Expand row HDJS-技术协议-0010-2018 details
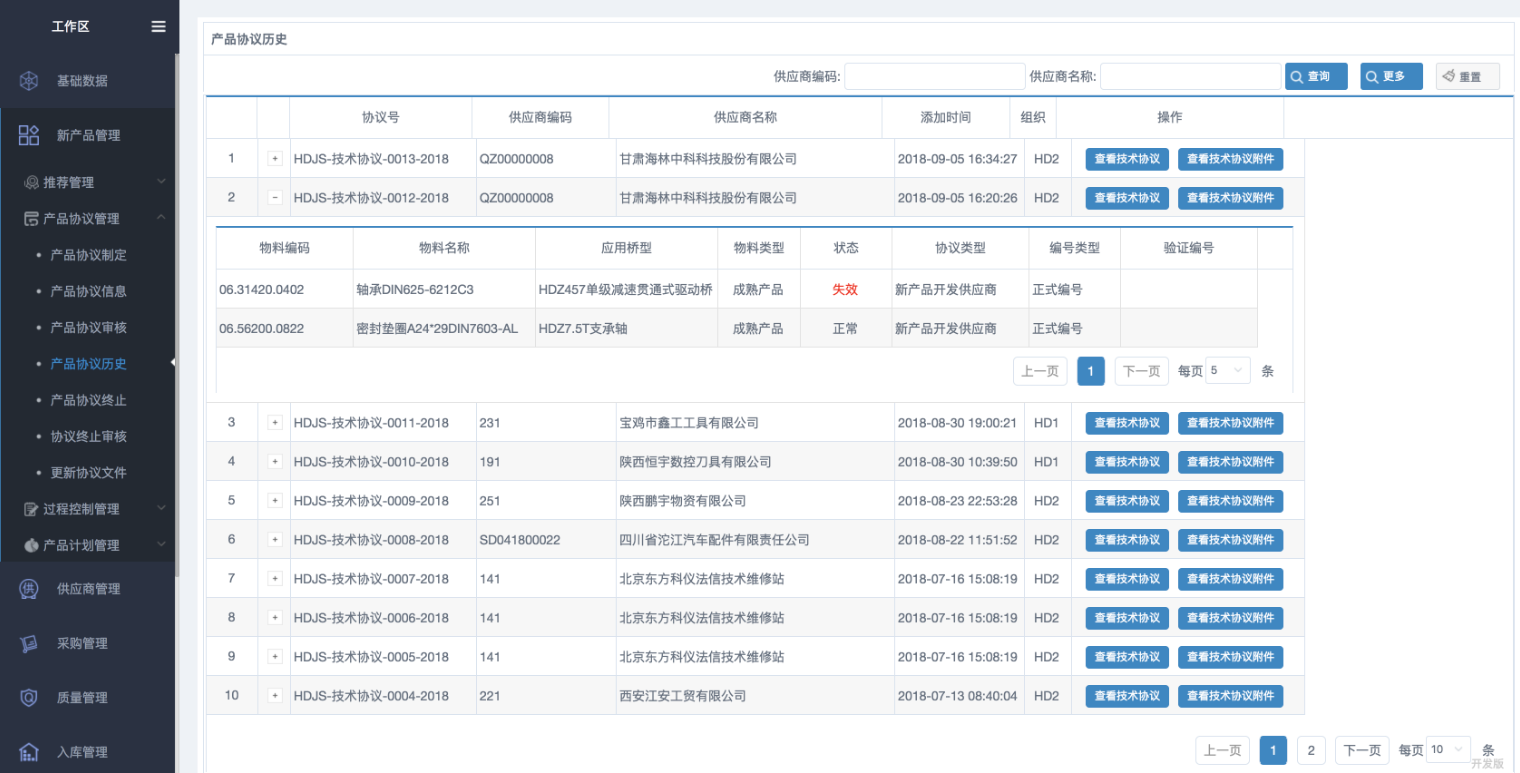 (275, 461)
